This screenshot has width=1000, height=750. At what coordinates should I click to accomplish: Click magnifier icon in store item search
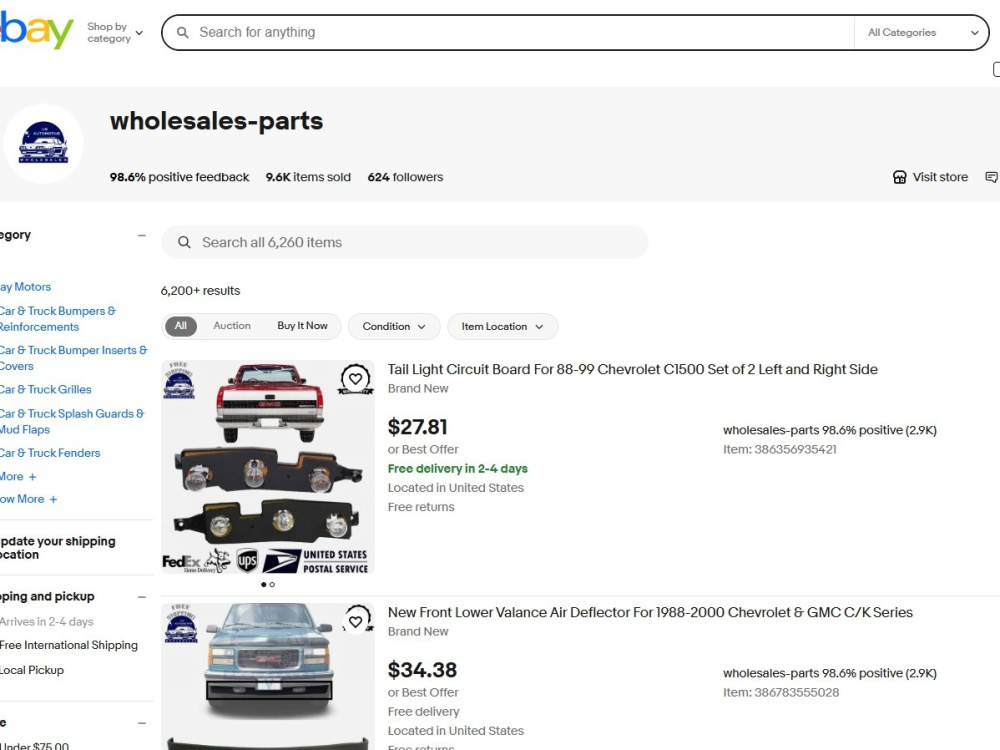(184, 242)
